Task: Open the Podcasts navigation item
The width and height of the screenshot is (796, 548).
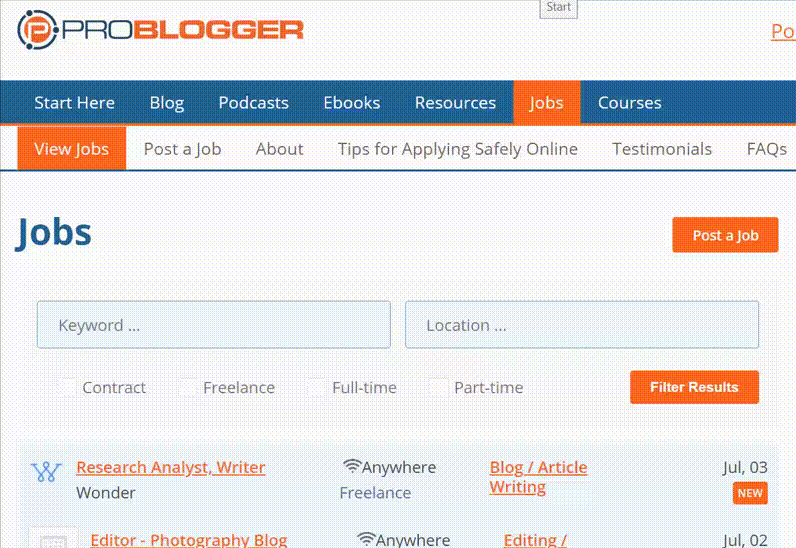Action: (x=253, y=103)
